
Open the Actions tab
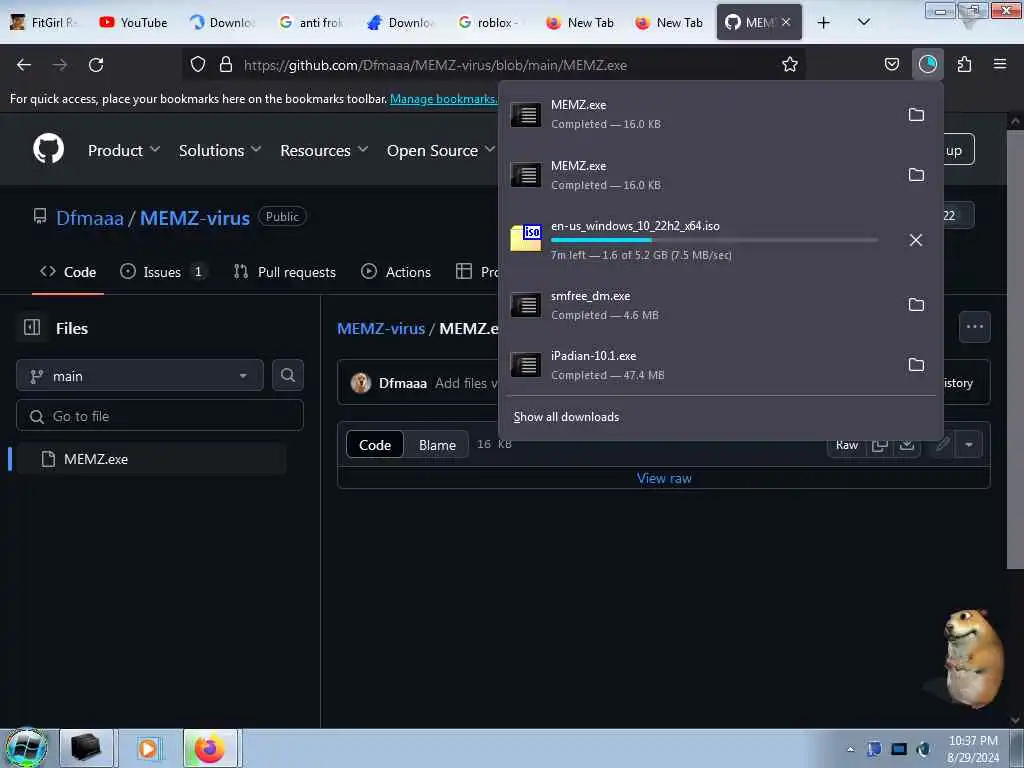click(396, 272)
